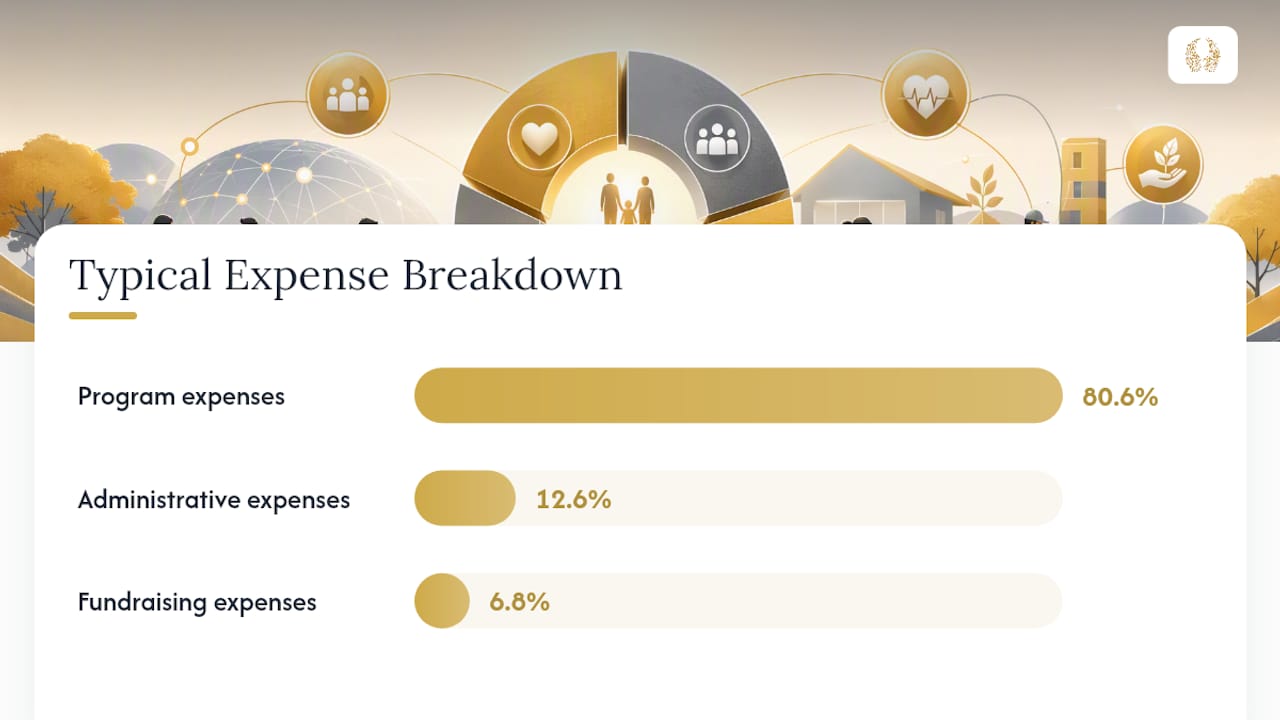This screenshot has width=1280, height=720.
Task: Select the Typical Expense Breakdown heading
Action: (346, 275)
